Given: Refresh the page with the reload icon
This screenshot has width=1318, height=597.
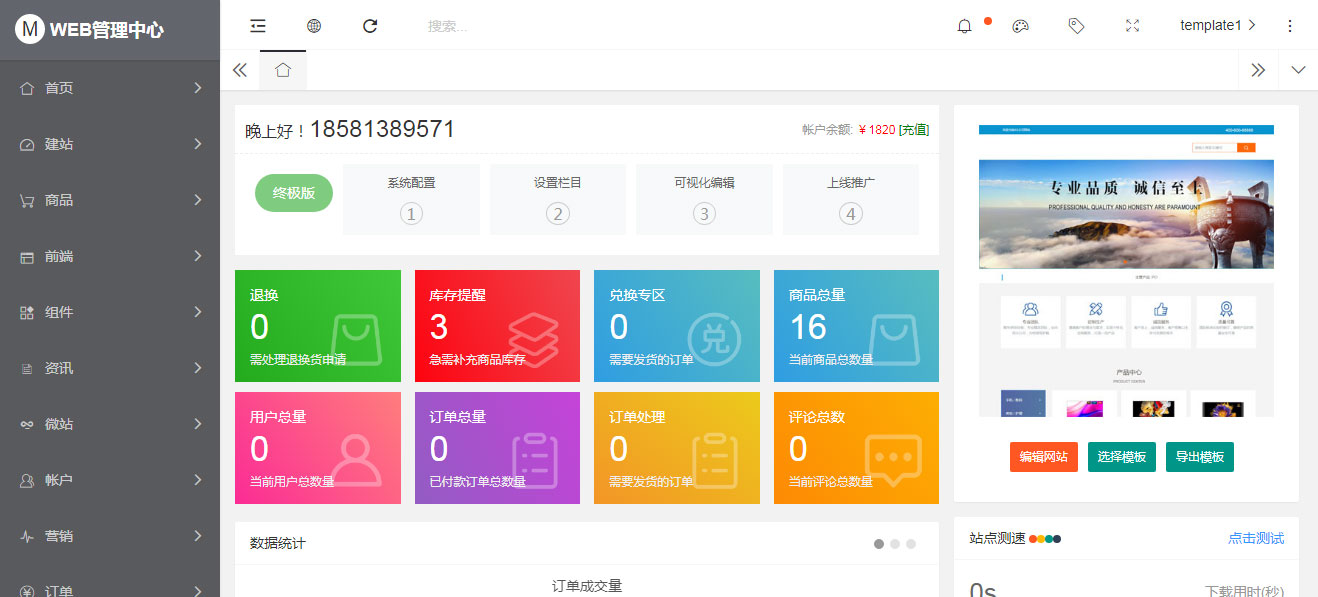Looking at the screenshot, I should [x=370, y=25].
